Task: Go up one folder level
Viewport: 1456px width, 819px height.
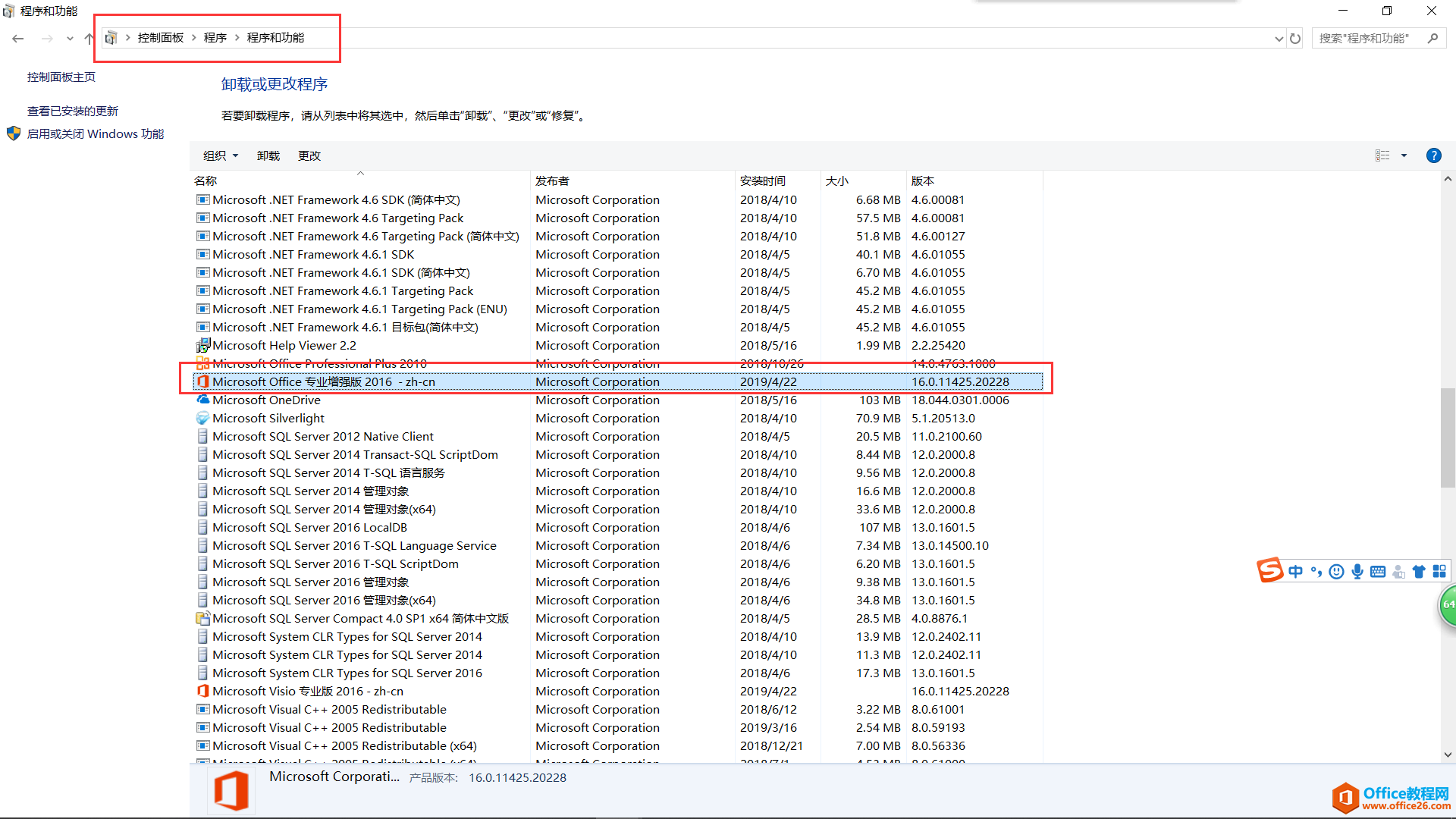Action: pos(89,38)
